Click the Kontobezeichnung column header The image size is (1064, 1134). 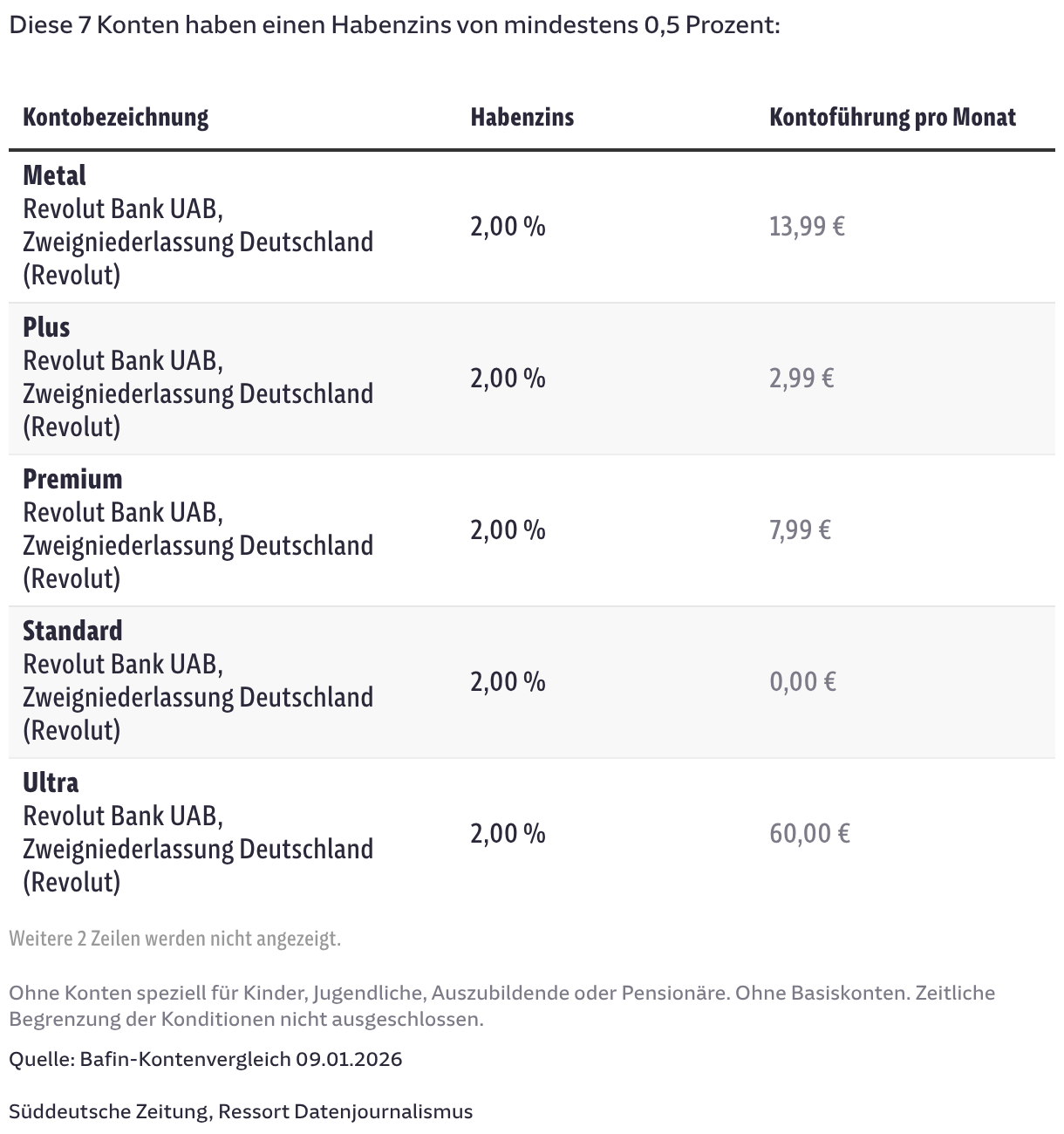point(115,117)
